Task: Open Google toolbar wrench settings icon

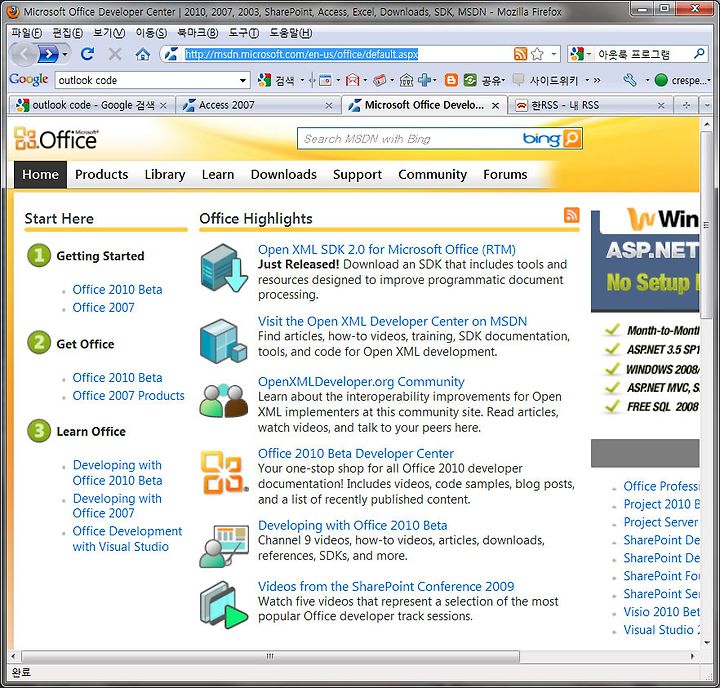Action: pyautogui.click(x=630, y=80)
